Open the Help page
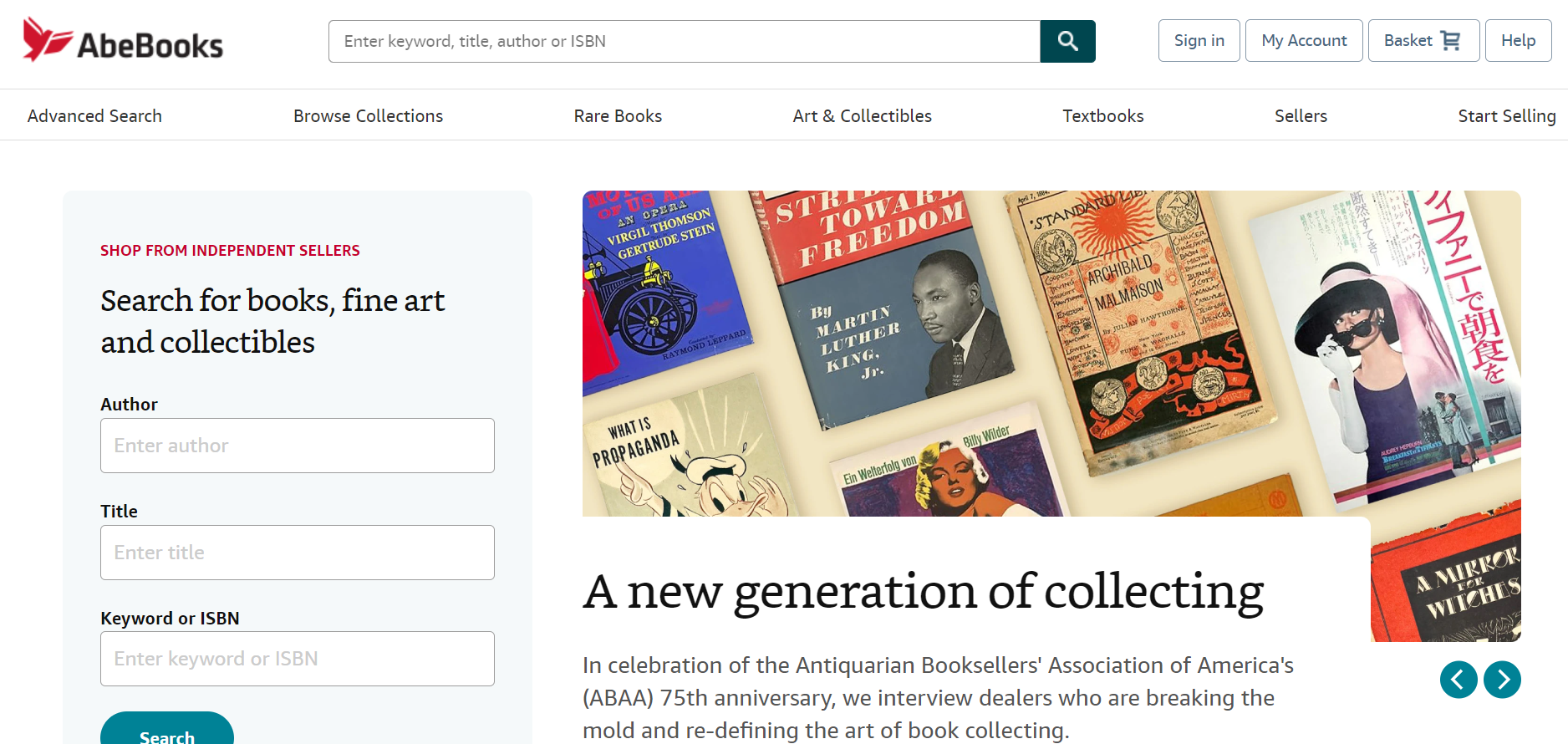 tap(1518, 40)
